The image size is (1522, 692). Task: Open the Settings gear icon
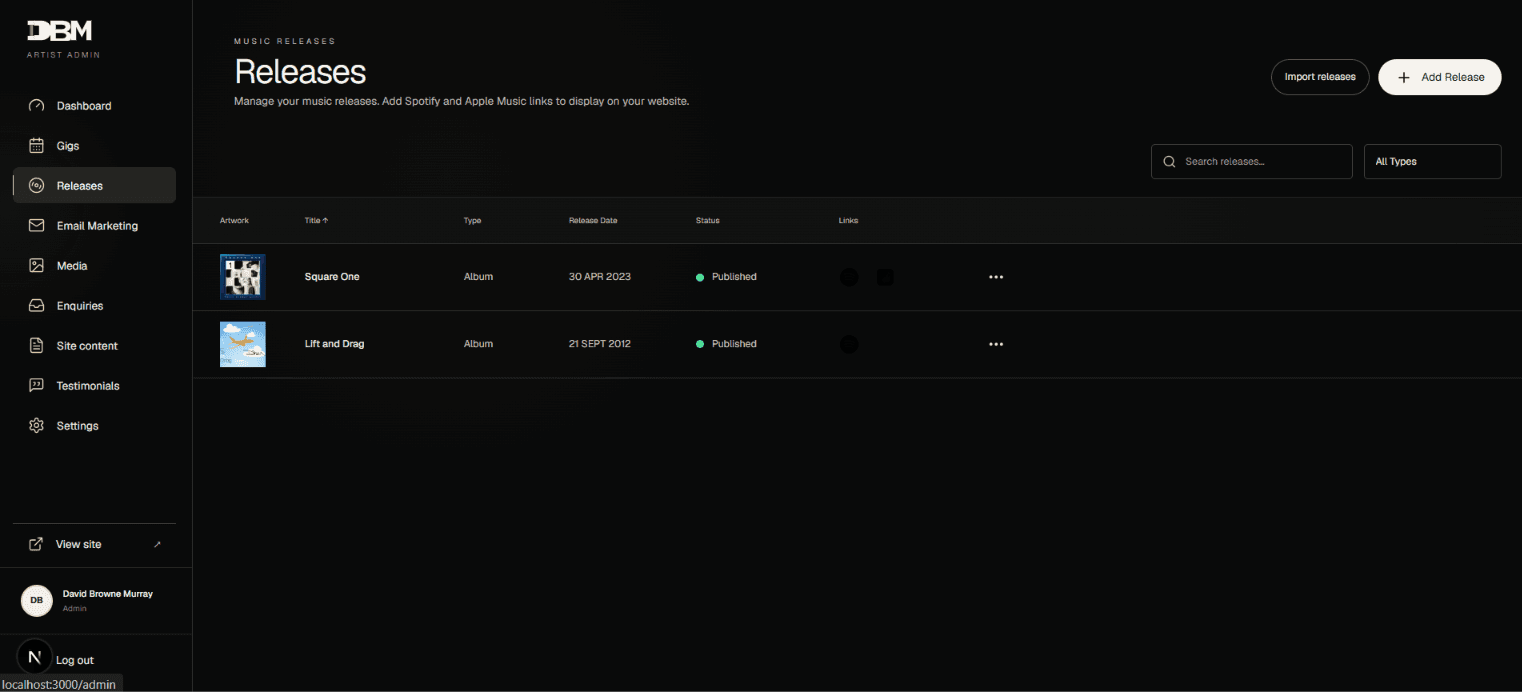point(37,426)
